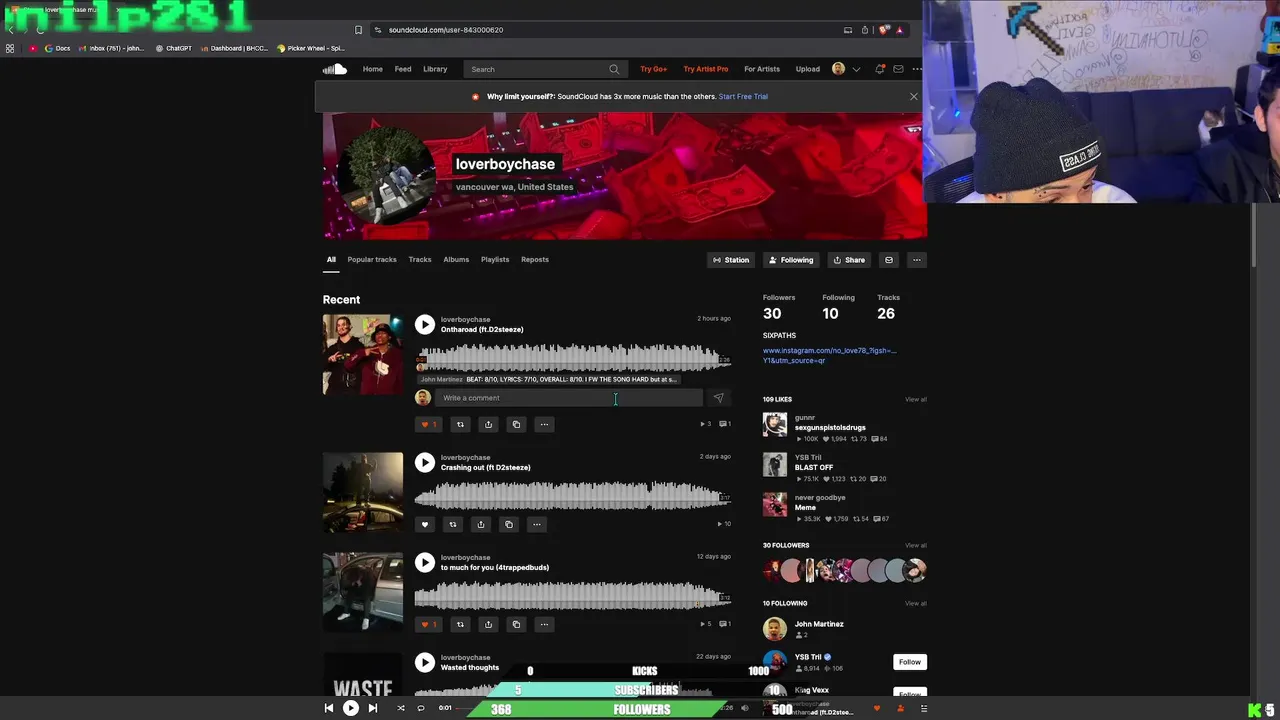Image resolution: width=1280 pixels, height=720 pixels.
Task: Click Try Go+ link
Action: click(x=653, y=69)
